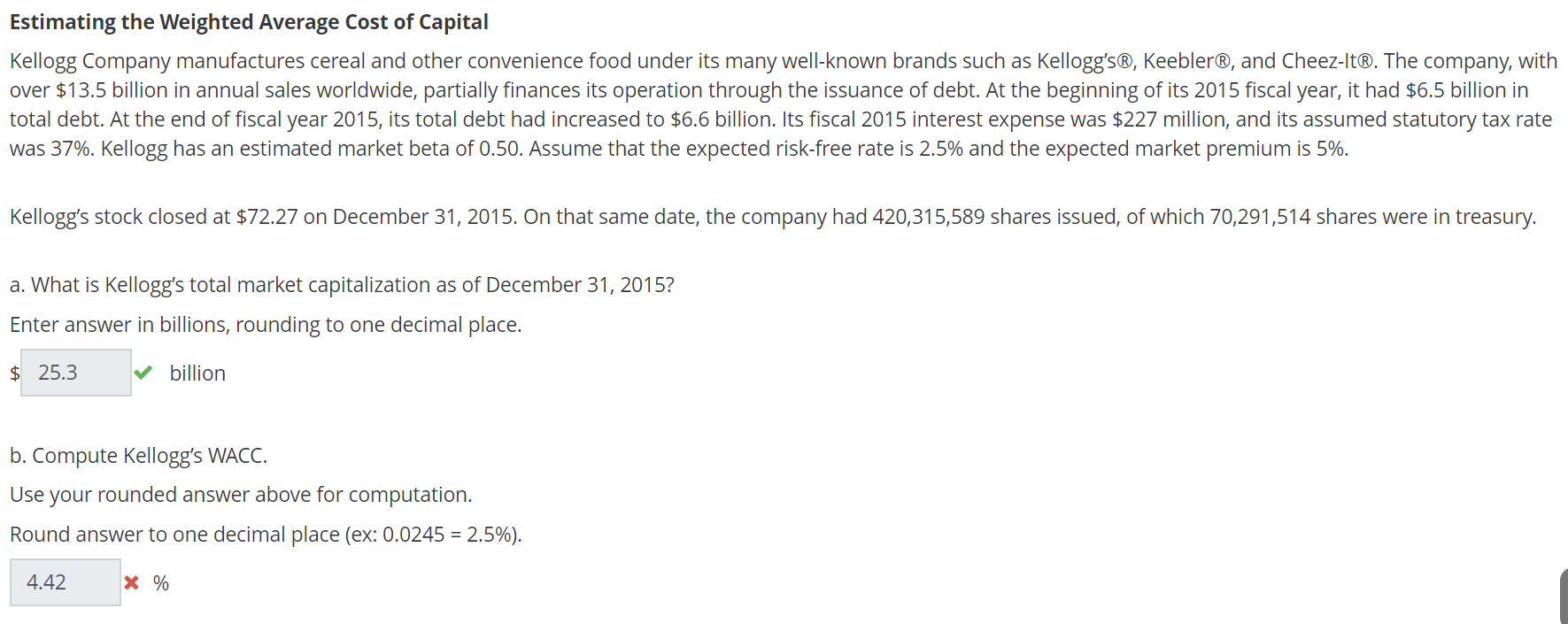The height and width of the screenshot is (624, 1568).
Task: Click 'Use your rounded answer above for computation.'
Action: tap(241, 494)
